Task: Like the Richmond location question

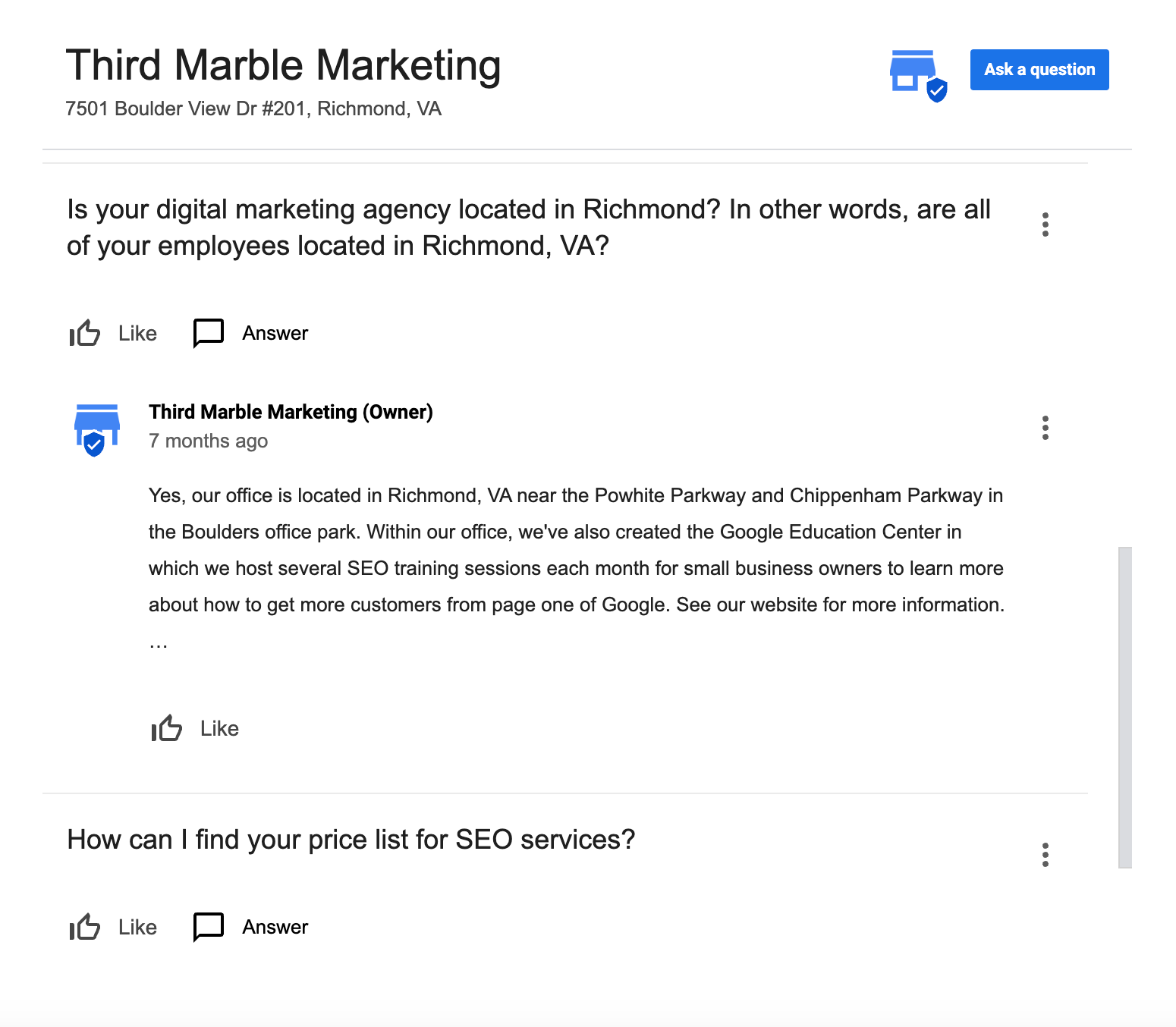Action: tap(113, 333)
